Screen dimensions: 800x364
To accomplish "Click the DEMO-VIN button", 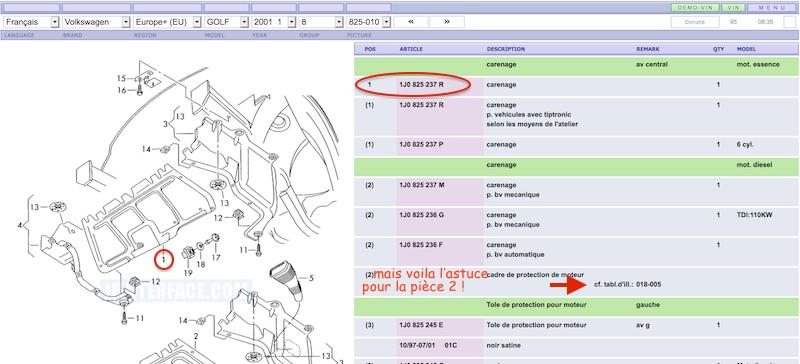I will (695, 8).
